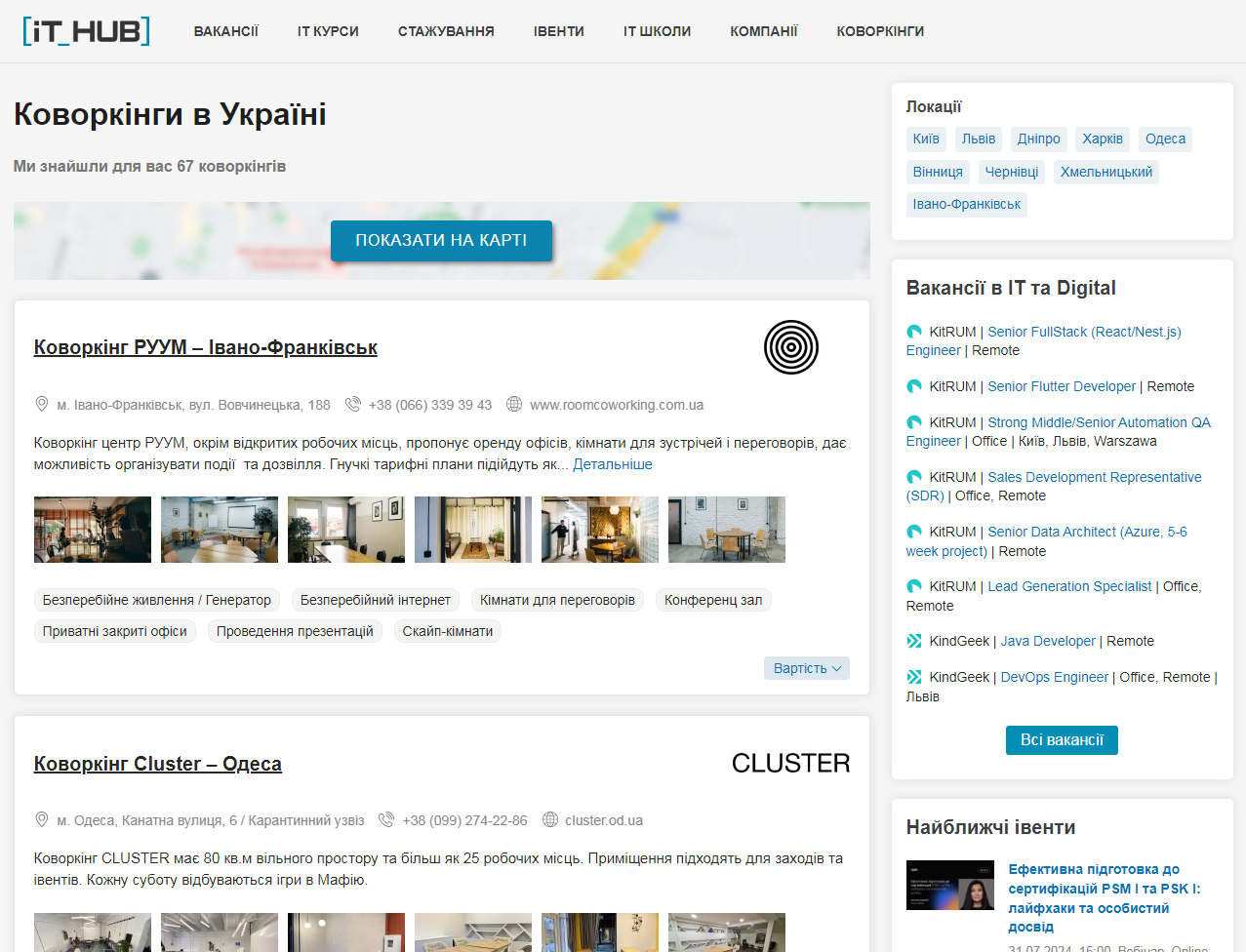
Task: Open the Коворкінг Cluster – Одеса title
Action: click(157, 764)
